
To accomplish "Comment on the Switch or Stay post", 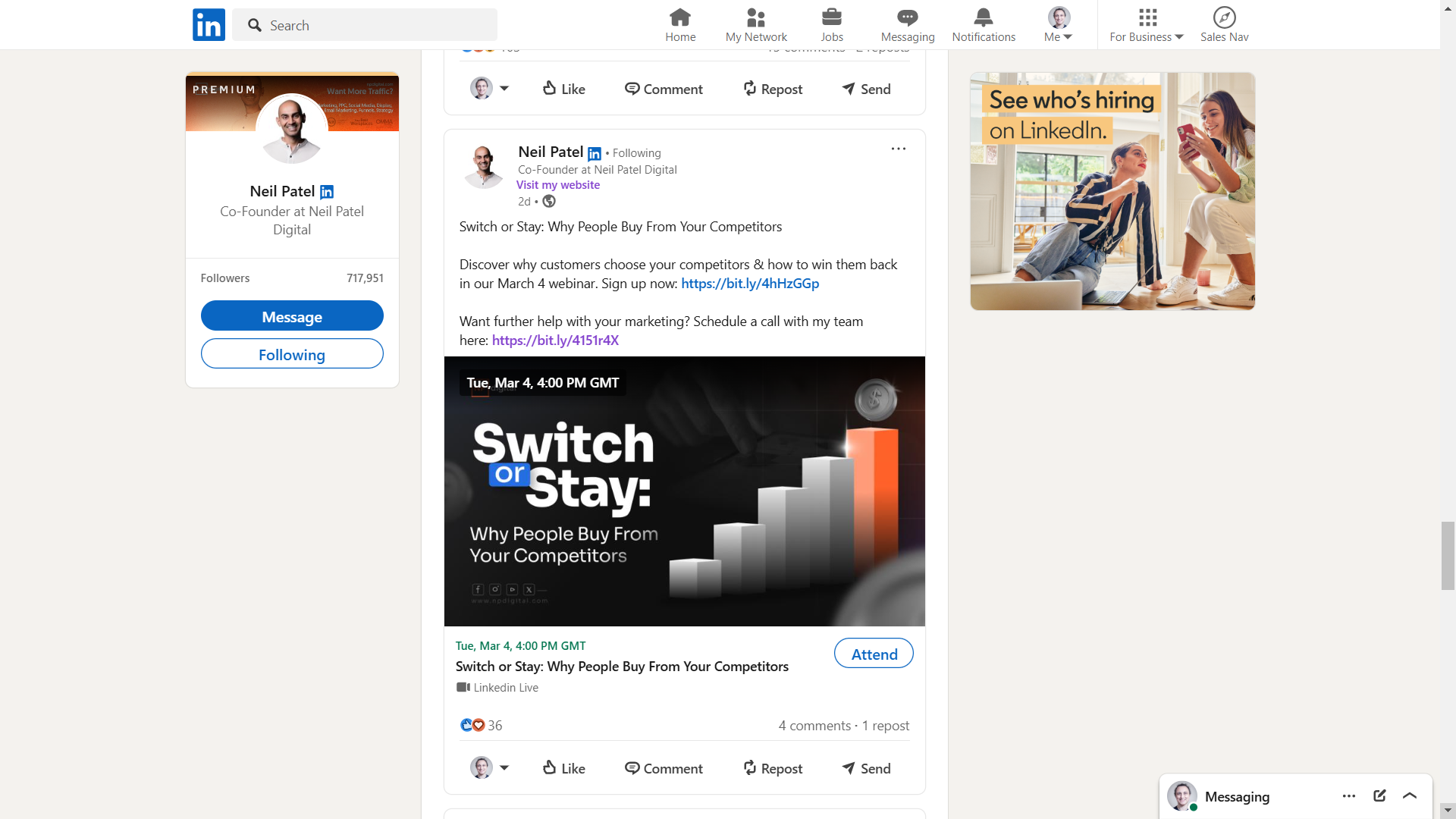I will pos(664,768).
